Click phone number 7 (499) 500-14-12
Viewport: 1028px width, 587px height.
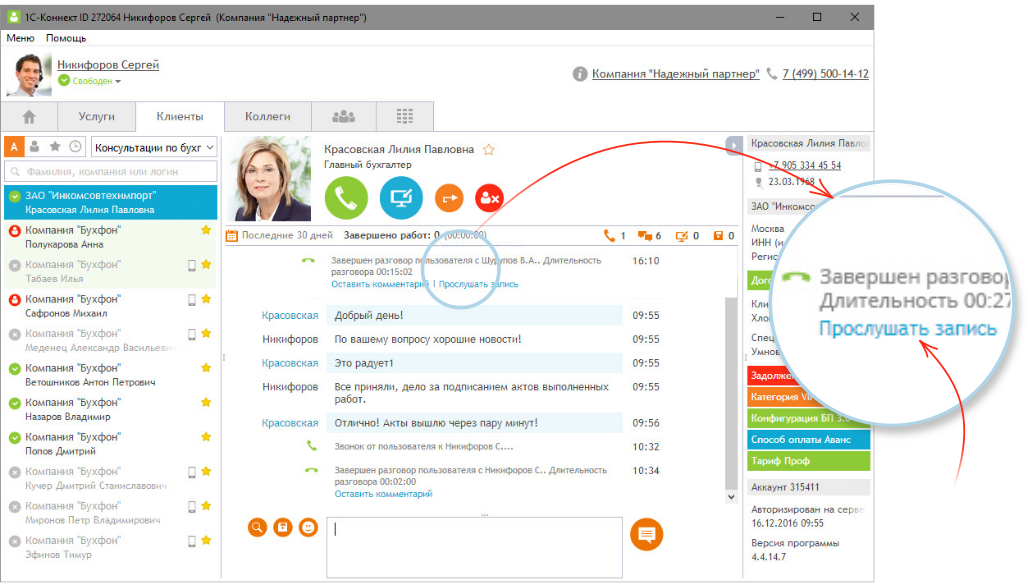click(825, 73)
